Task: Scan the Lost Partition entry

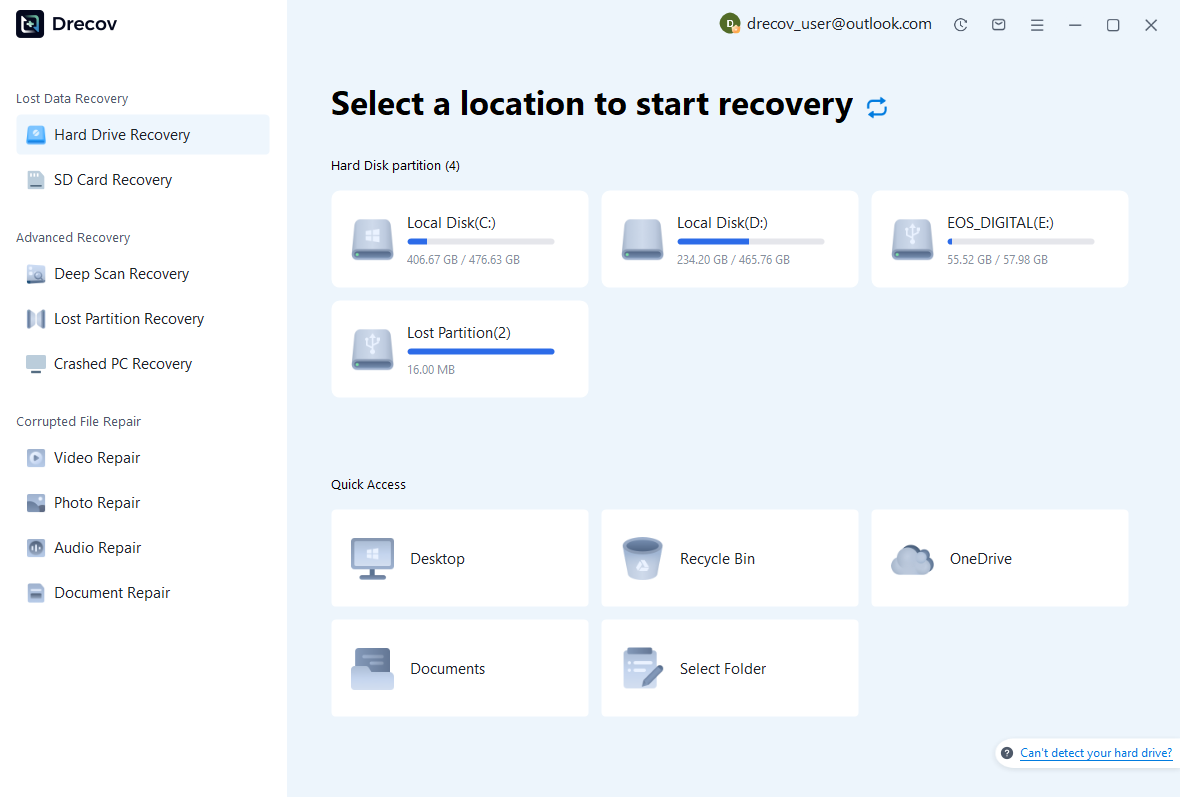Action: click(459, 348)
